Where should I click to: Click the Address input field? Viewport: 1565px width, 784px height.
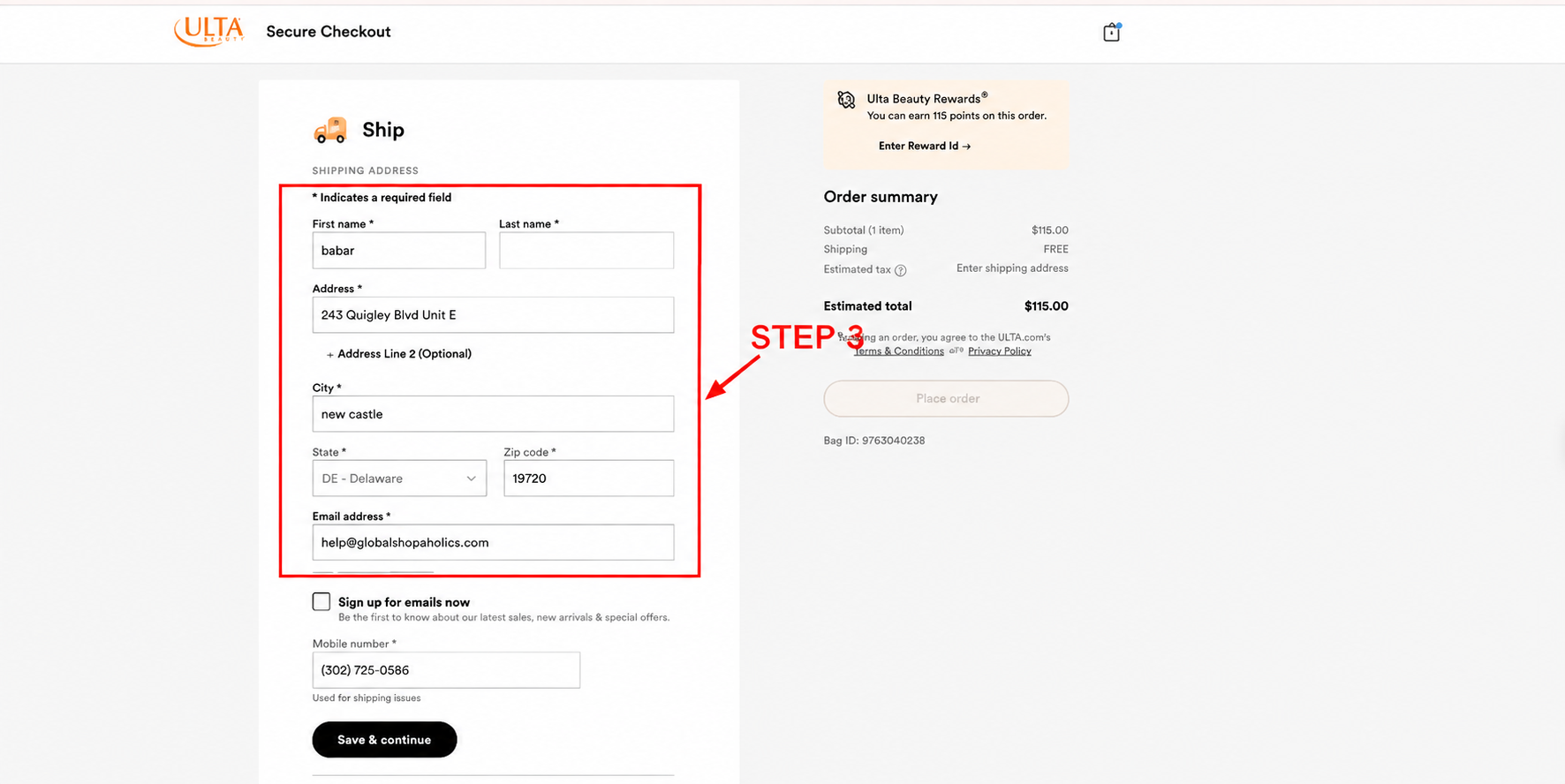pyautogui.click(x=493, y=315)
